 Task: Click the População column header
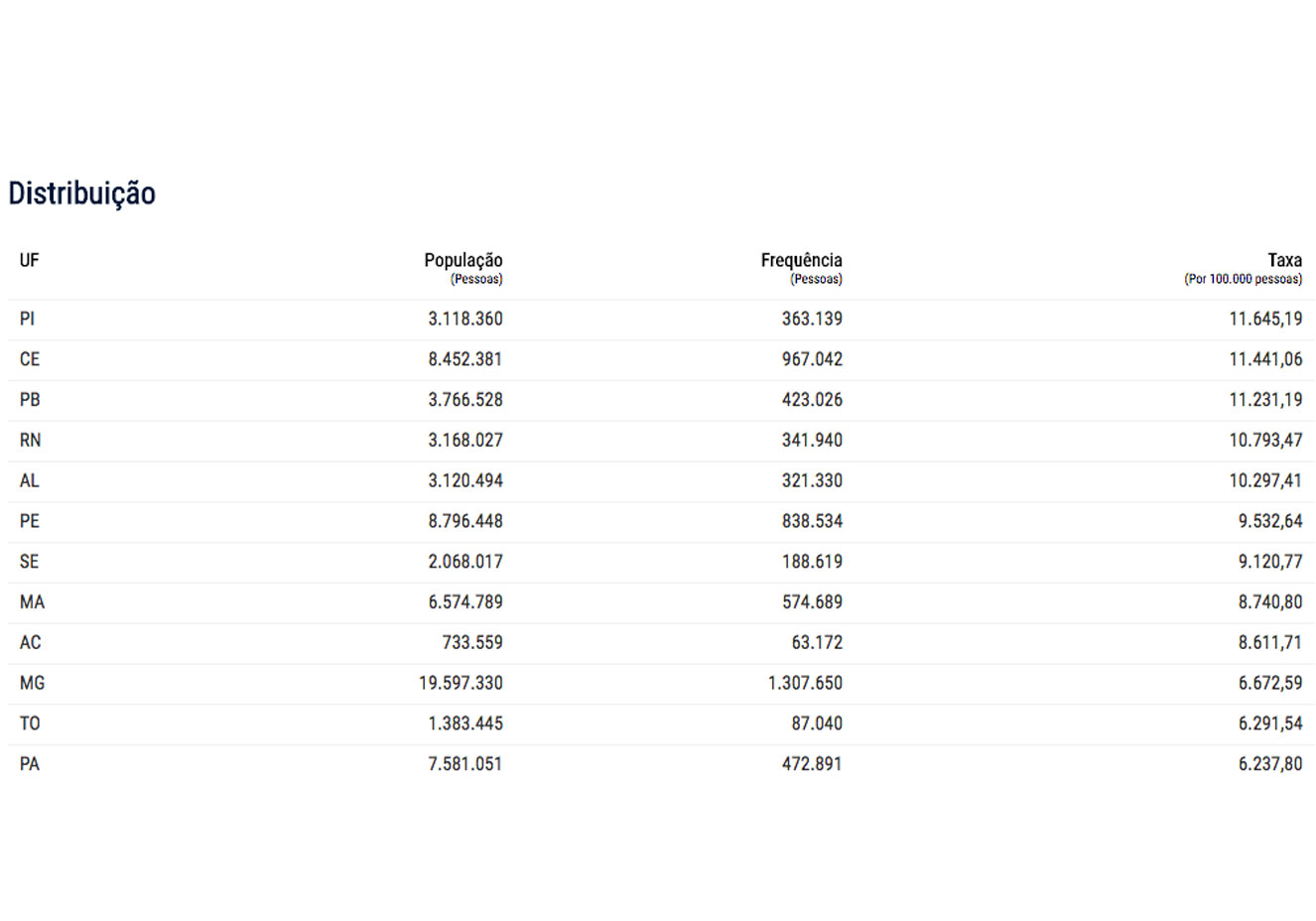tap(462, 260)
